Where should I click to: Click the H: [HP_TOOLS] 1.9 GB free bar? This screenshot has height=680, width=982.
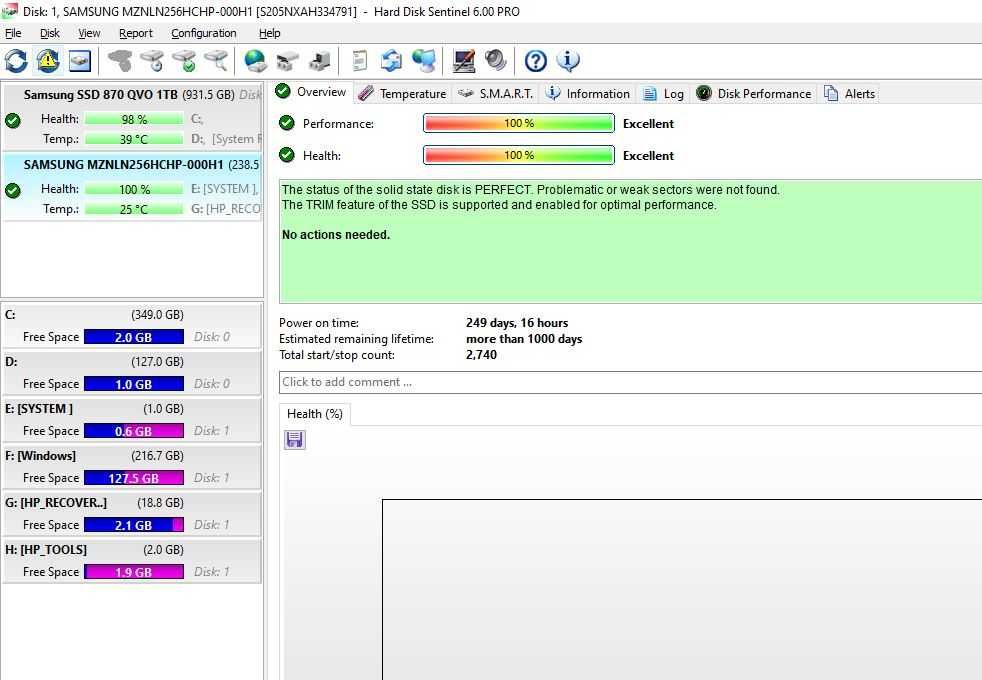pyautogui.click(x=133, y=572)
